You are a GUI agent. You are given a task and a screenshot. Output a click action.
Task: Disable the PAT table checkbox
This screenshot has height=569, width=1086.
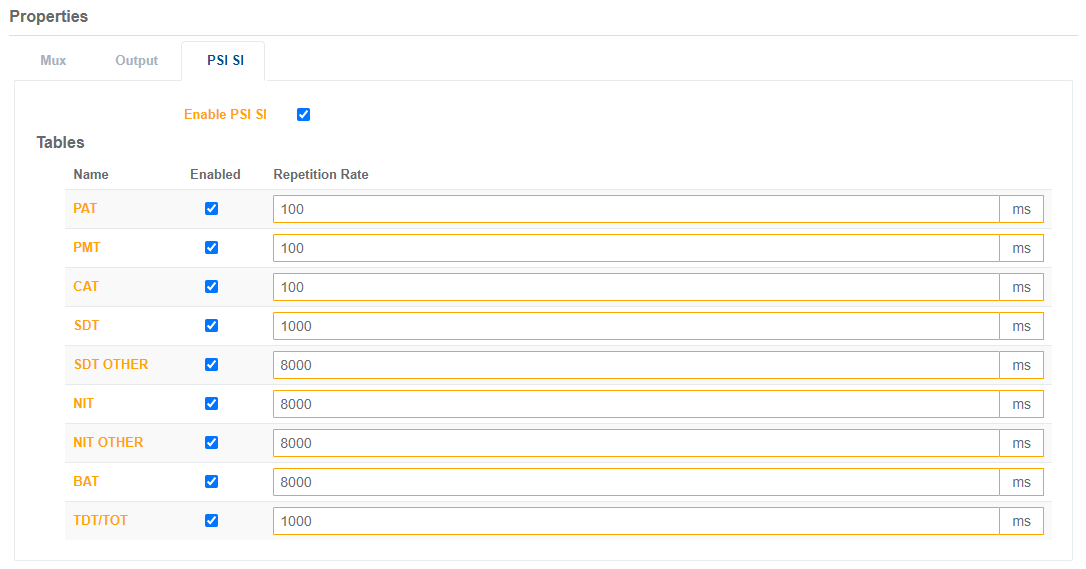211,208
